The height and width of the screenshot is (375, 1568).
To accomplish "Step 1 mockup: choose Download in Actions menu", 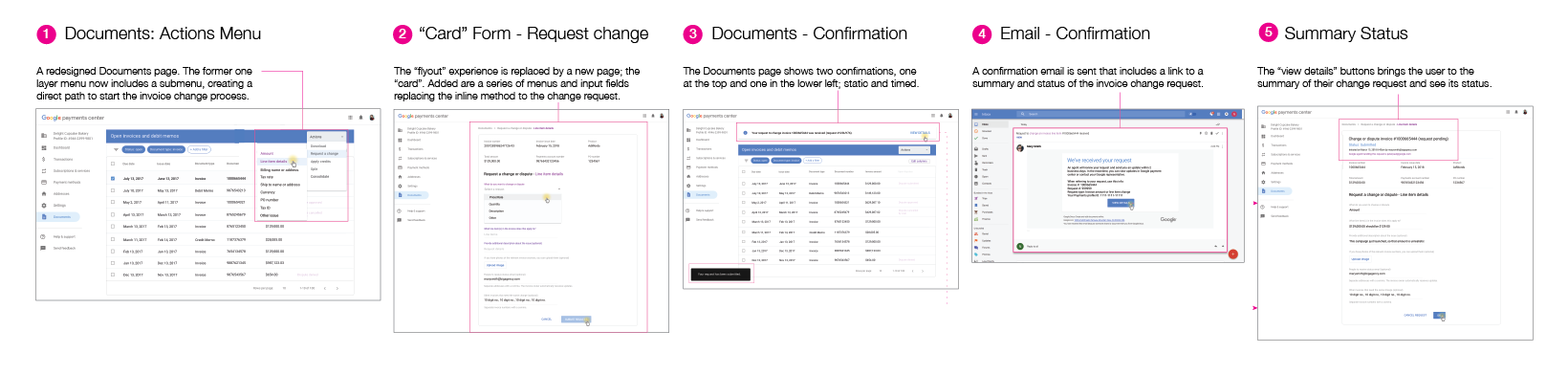I will click(319, 146).
